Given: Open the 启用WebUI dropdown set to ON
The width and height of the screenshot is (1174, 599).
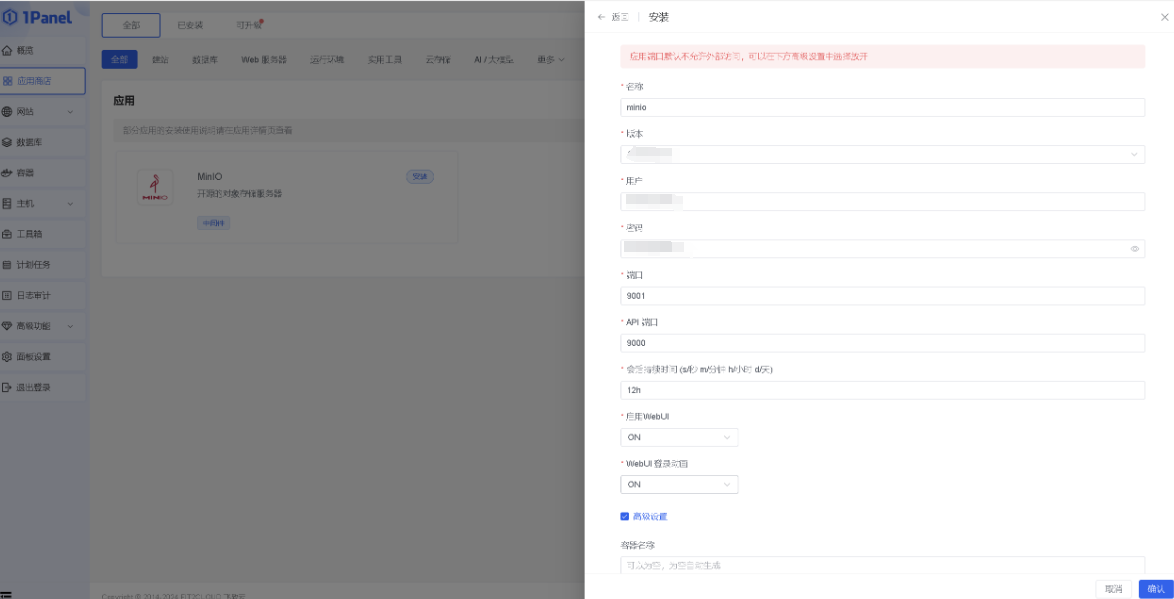Looking at the screenshot, I should 679,437.
